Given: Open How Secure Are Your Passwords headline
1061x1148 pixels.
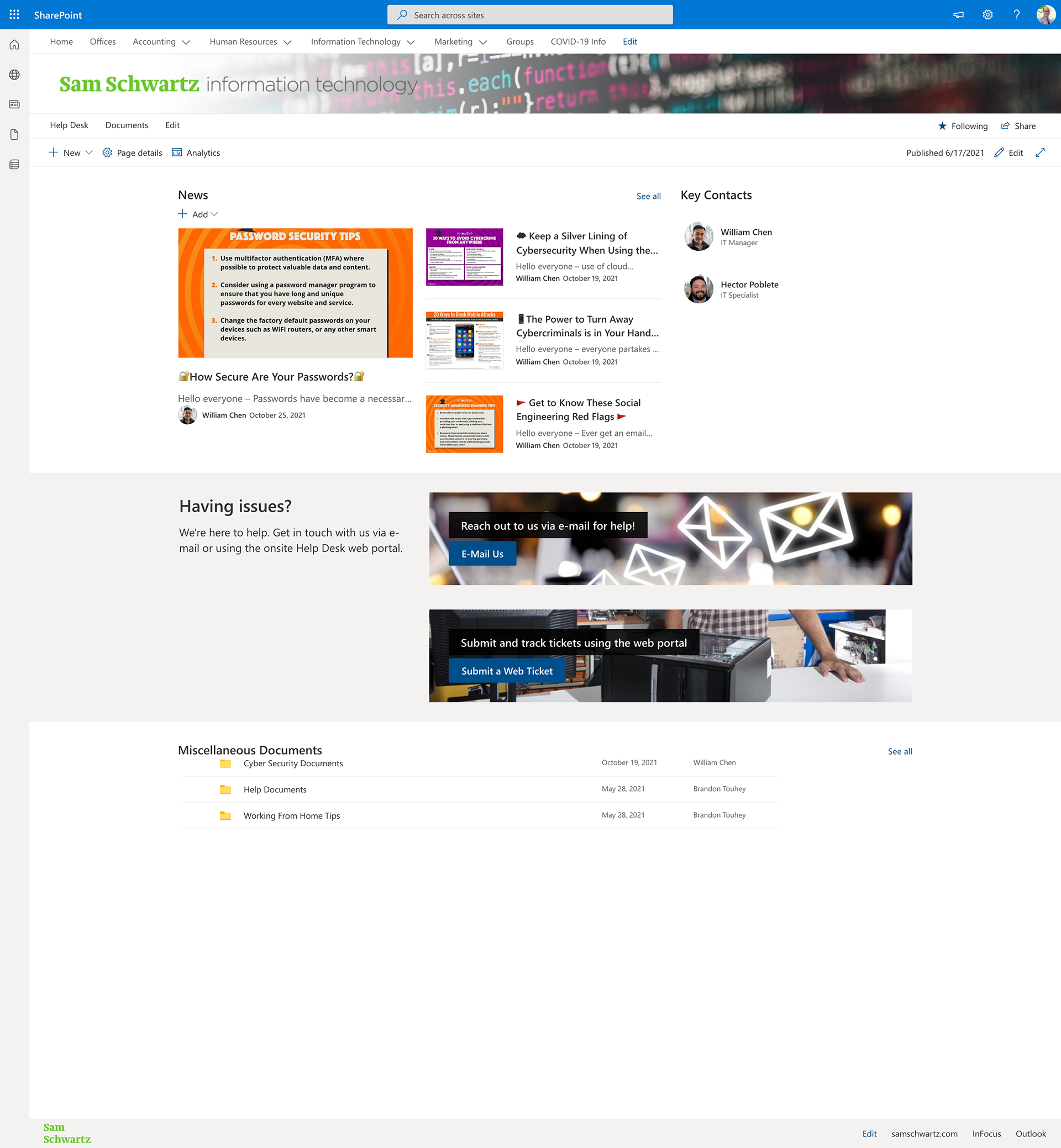Looking at the screenshot, I should coord(271,377).
